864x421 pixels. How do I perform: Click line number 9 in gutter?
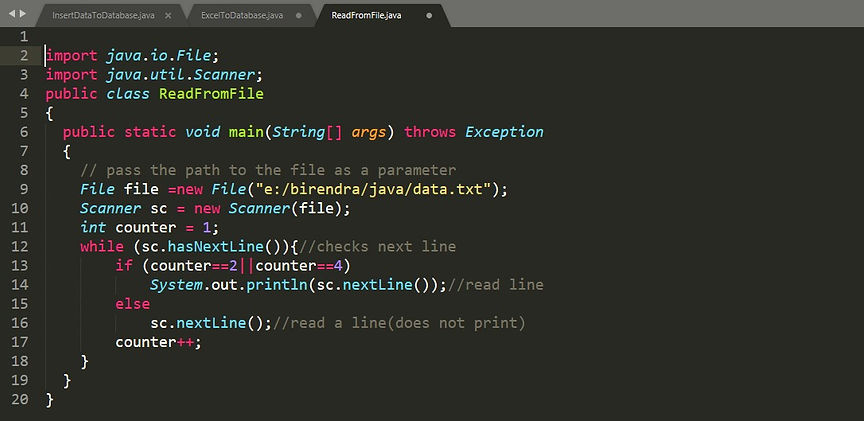[x=23, y=189]
